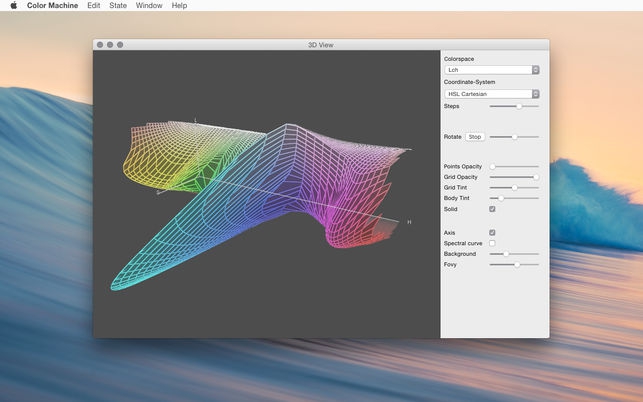Click the Steps slider handle
643x402 pixels.
click(518, 105)
